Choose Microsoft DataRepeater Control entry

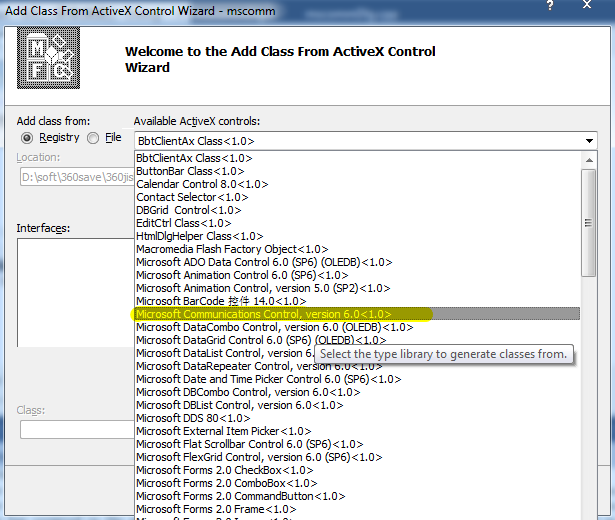point(357,366)
